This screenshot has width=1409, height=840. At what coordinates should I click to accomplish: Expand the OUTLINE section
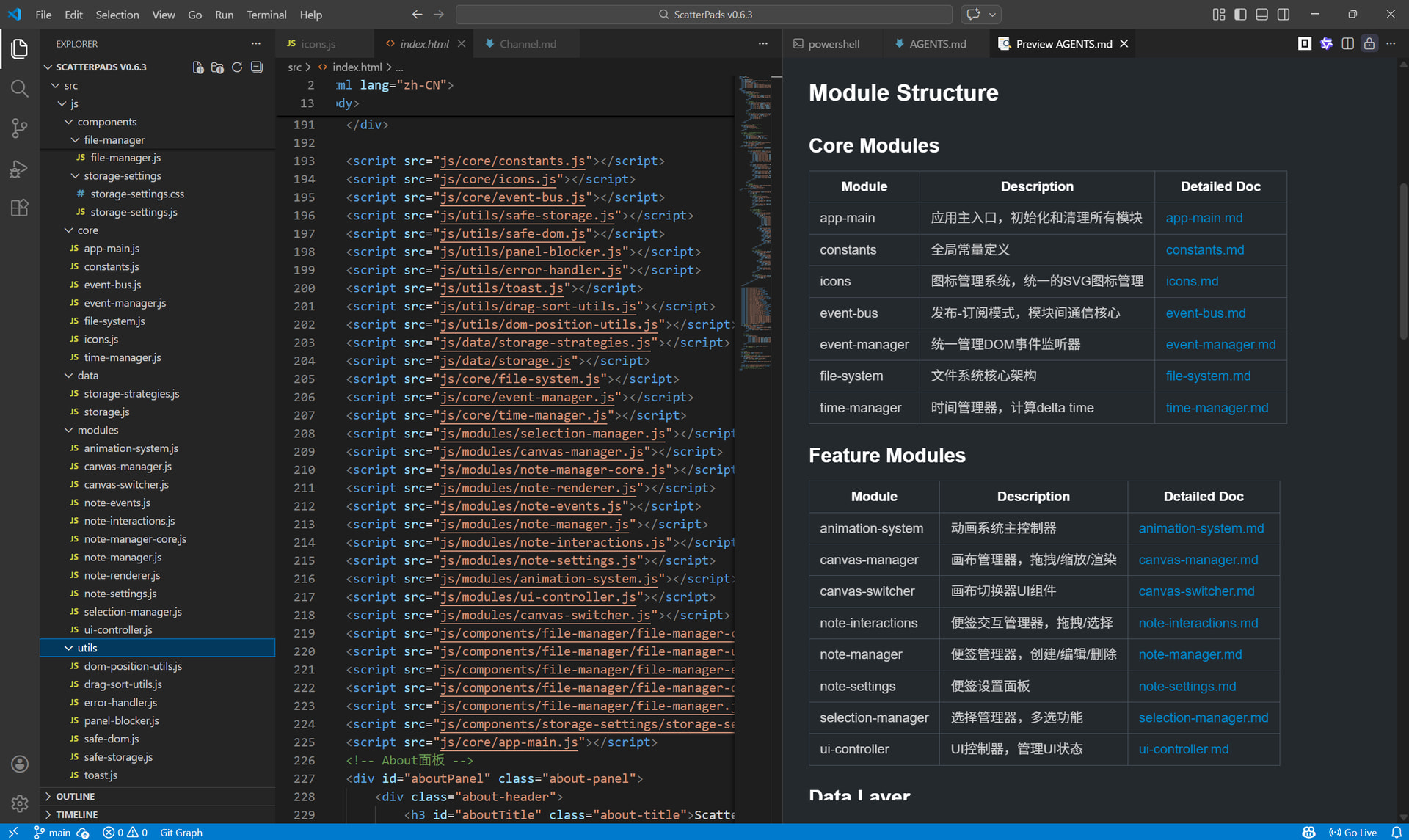click(75, 796)
